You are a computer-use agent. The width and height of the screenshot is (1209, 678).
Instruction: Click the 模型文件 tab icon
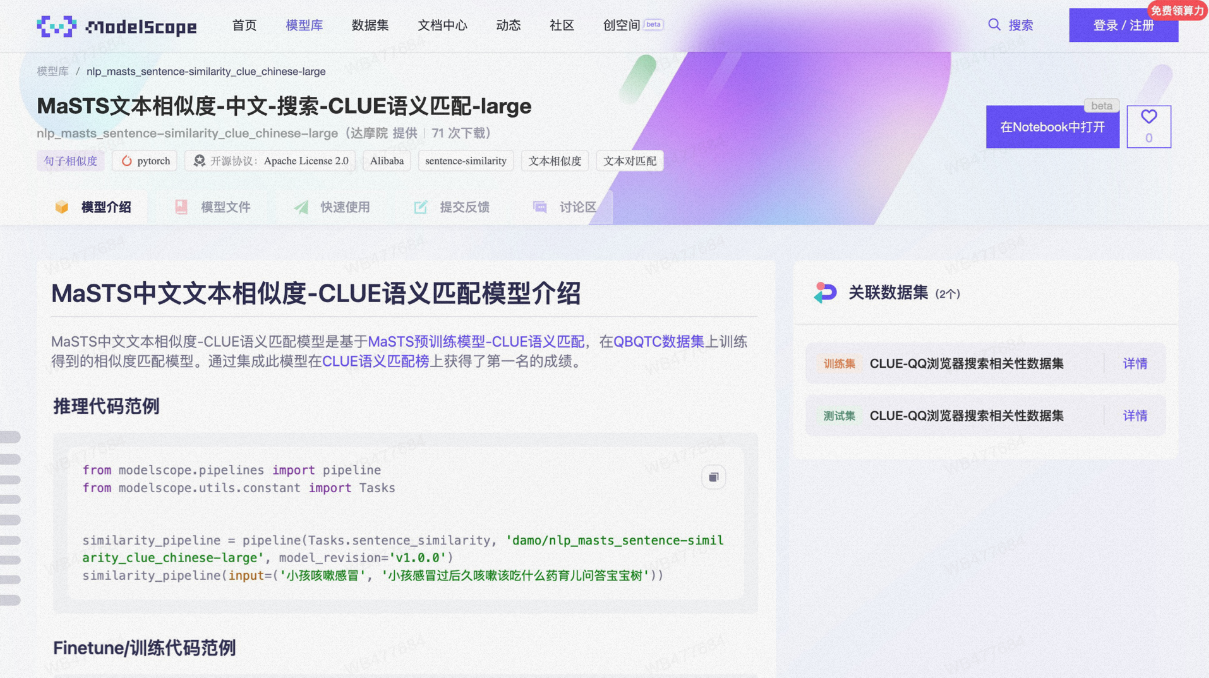pos(181,207)
